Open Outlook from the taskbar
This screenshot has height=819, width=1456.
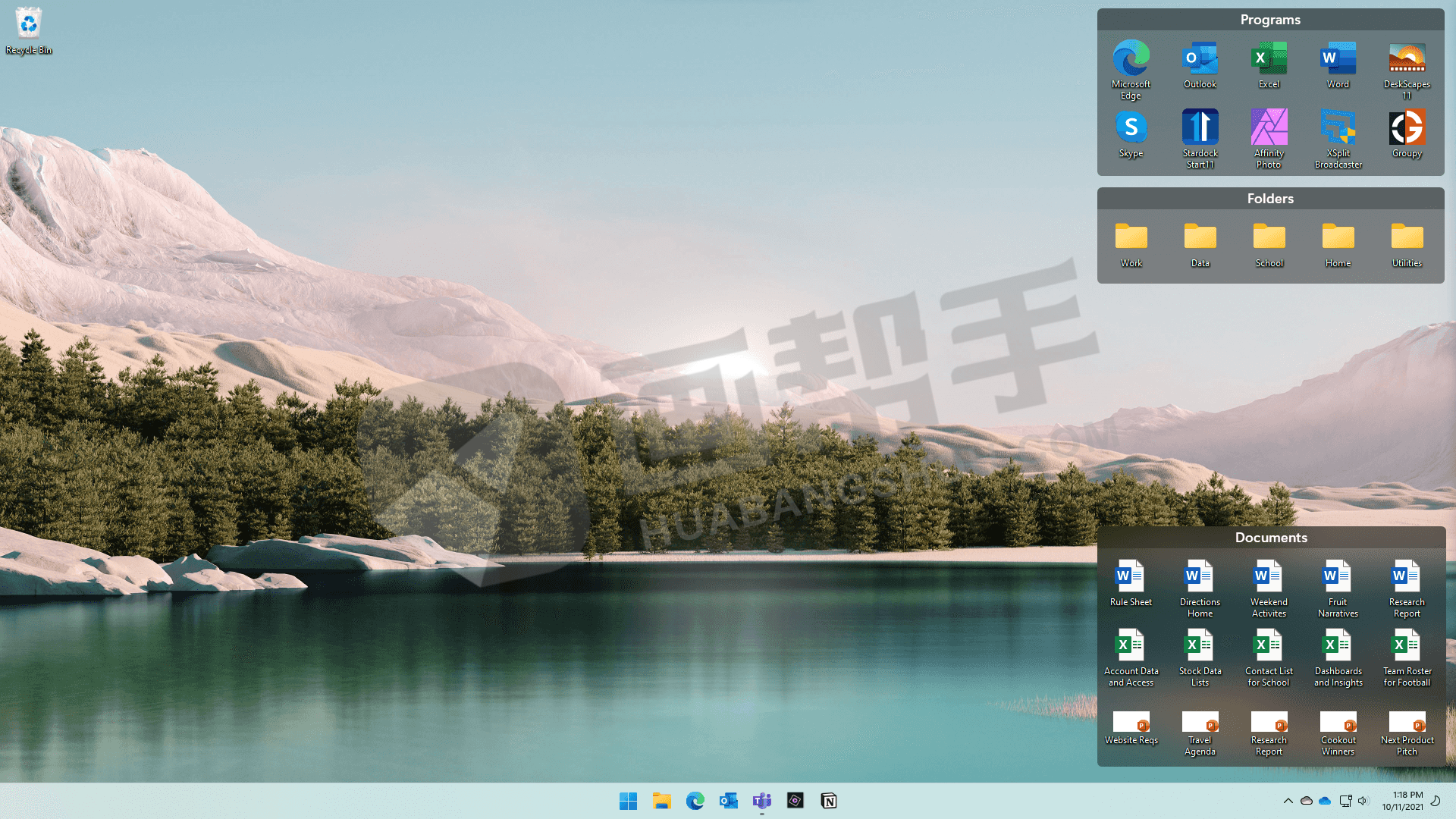(x=728, y=801)
